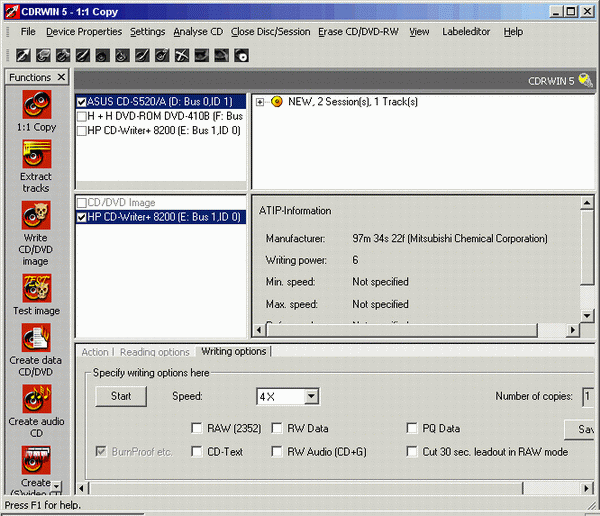Click the yellow disc icon beside NEW session
The height and width of the screenshot is (516, 600).
pyautogui.click(x=277, y=101)
